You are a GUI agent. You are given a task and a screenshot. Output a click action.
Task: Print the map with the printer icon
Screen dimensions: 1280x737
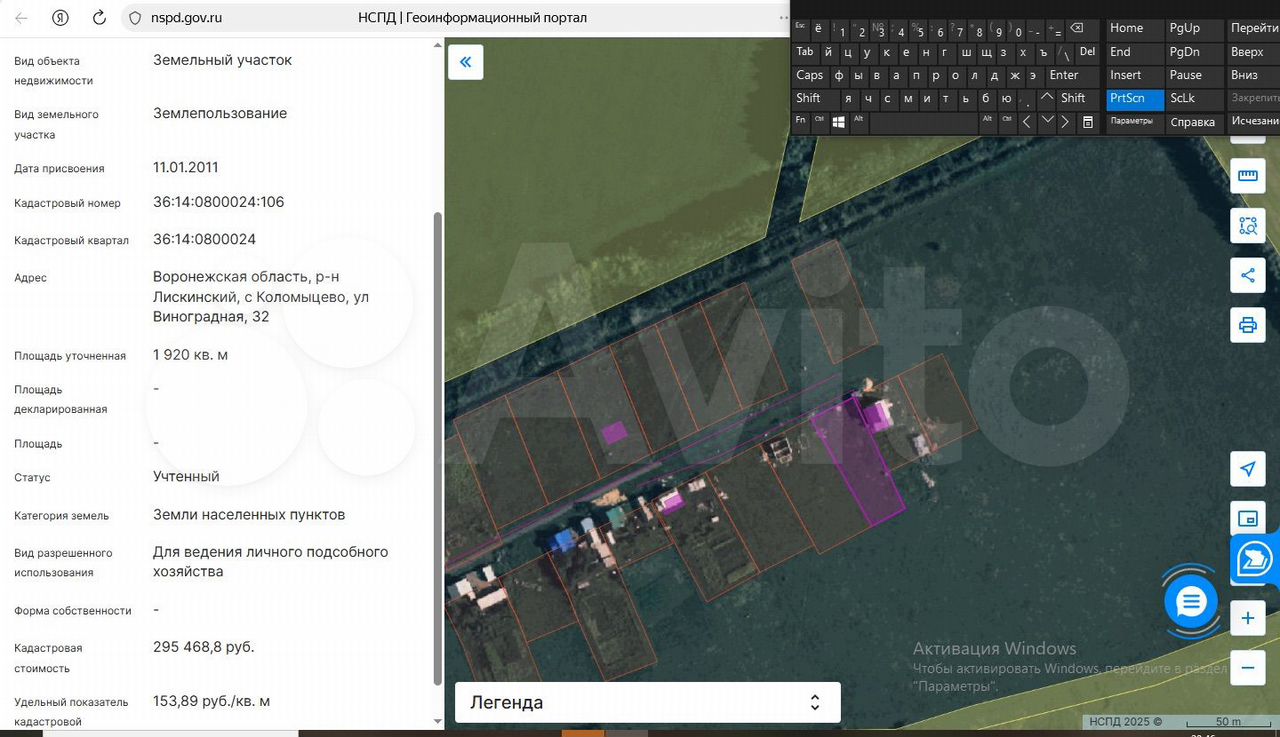click(1247, 325)
